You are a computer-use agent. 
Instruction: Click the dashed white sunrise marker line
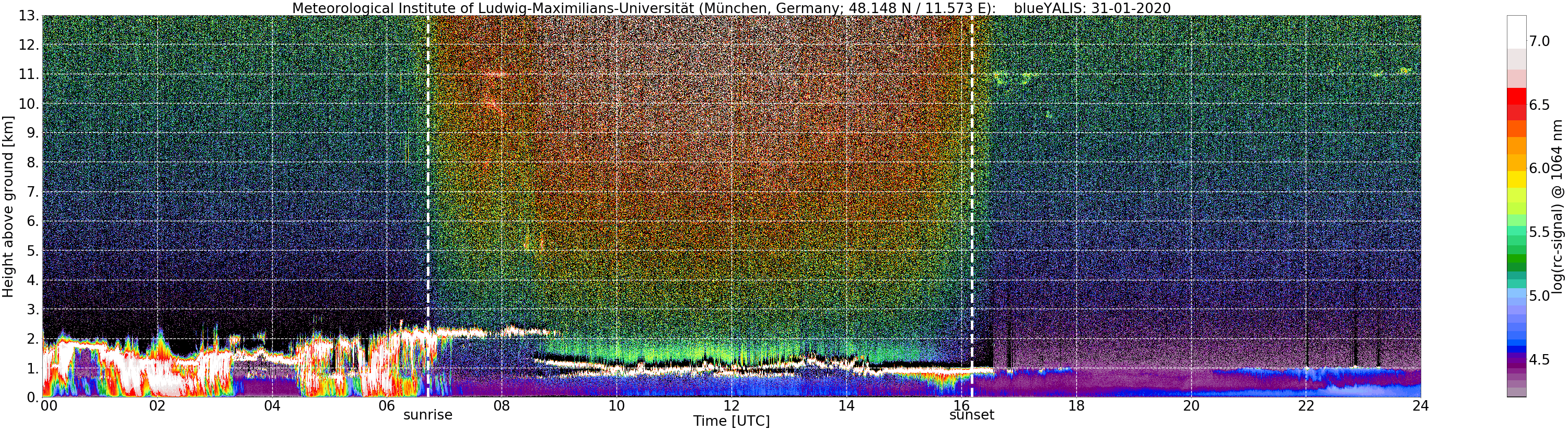coord(428,206)
